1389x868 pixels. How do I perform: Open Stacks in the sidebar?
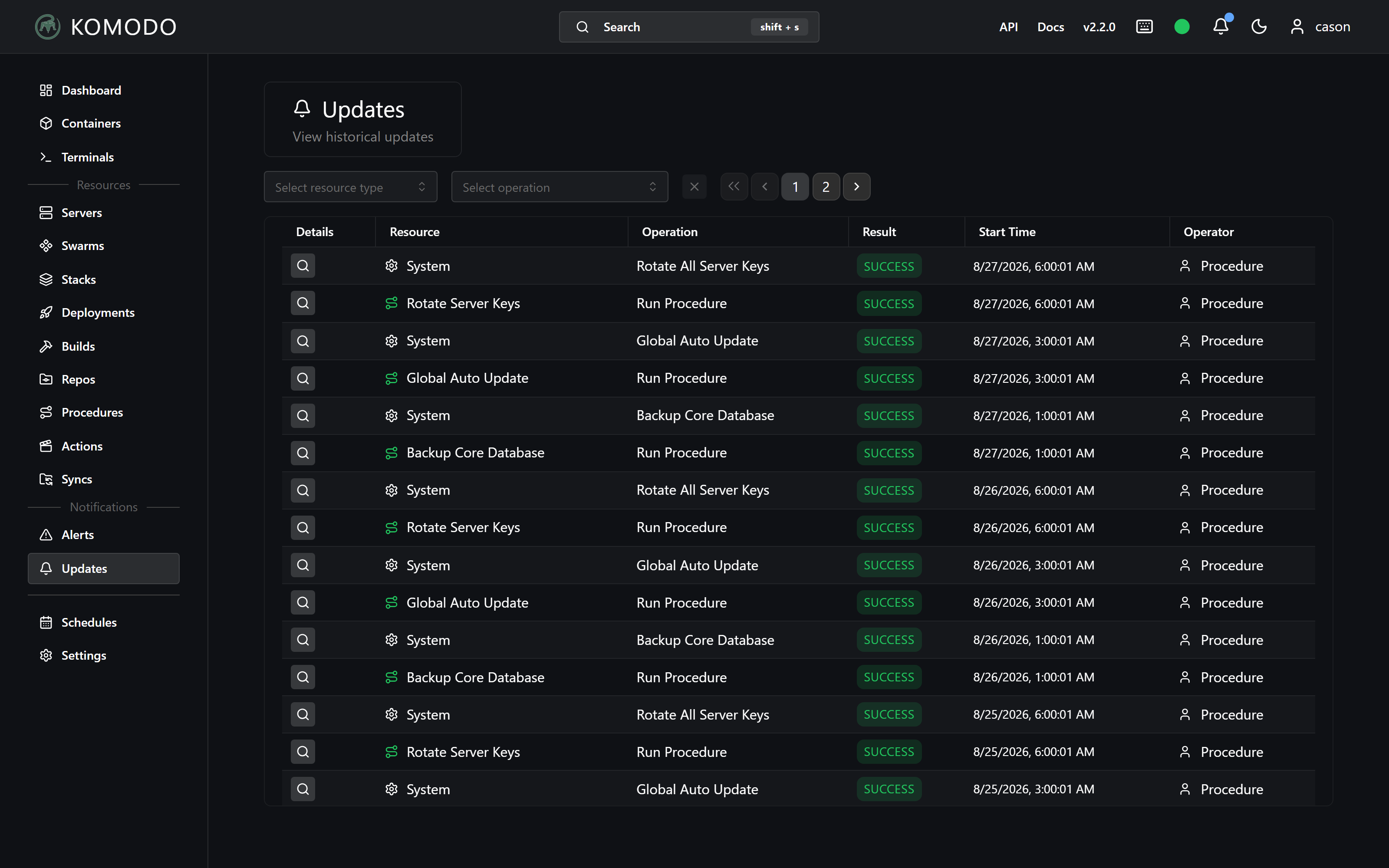[103, 279]
